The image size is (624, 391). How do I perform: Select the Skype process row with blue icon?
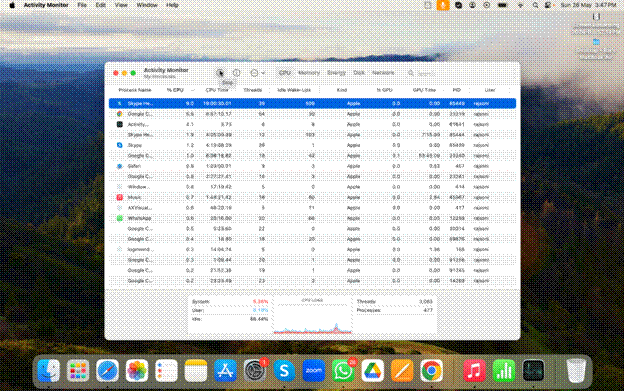coord(312,145)
